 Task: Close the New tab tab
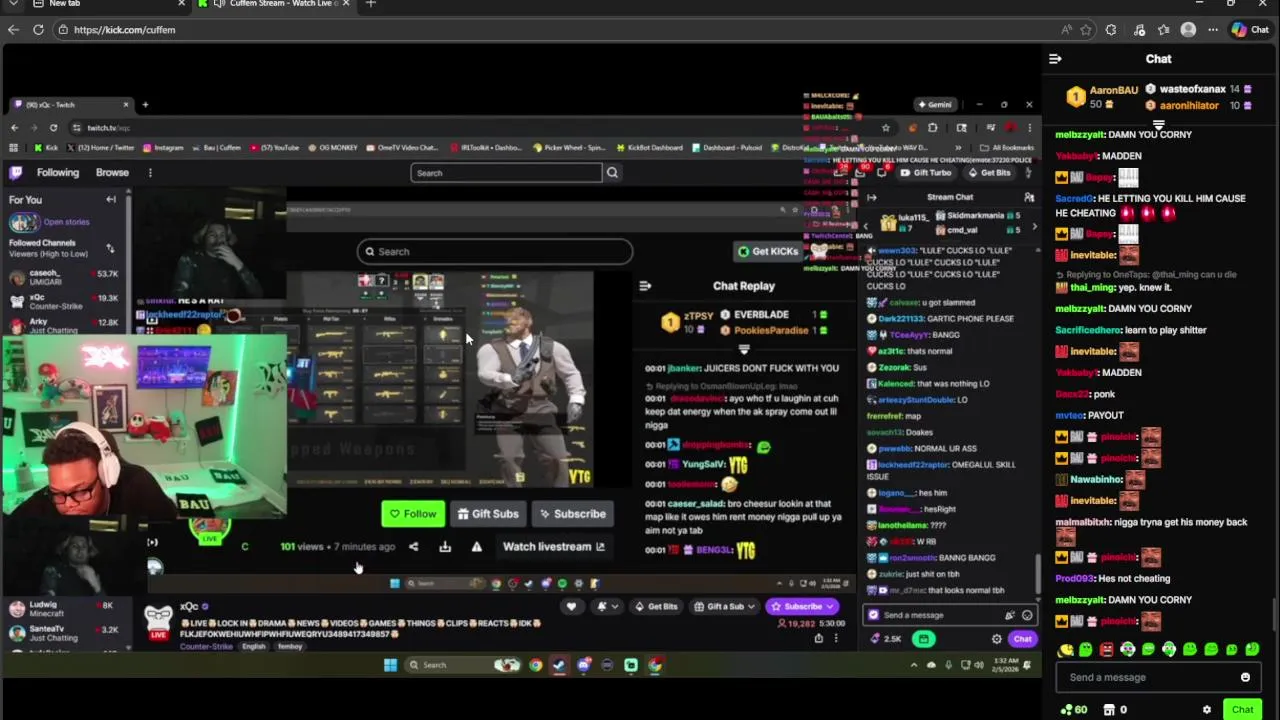pos(181,4)
